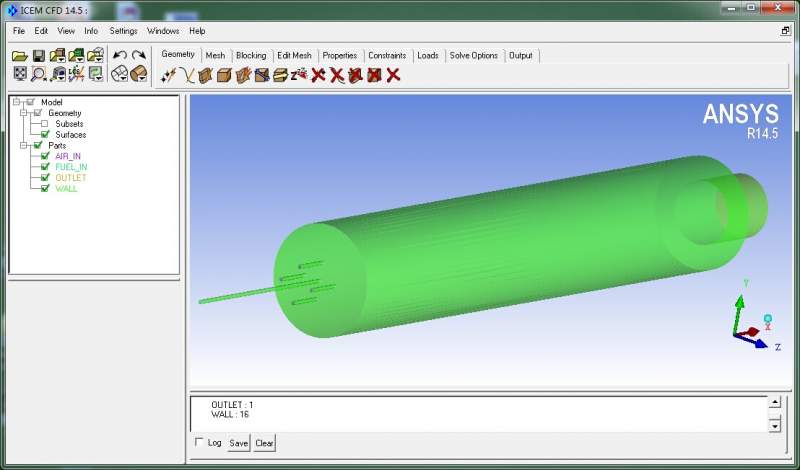The height and width of the screenshot is (470, 800).
Task: Select the Restore Dormant Entities tool
Action: pos(298,76)
